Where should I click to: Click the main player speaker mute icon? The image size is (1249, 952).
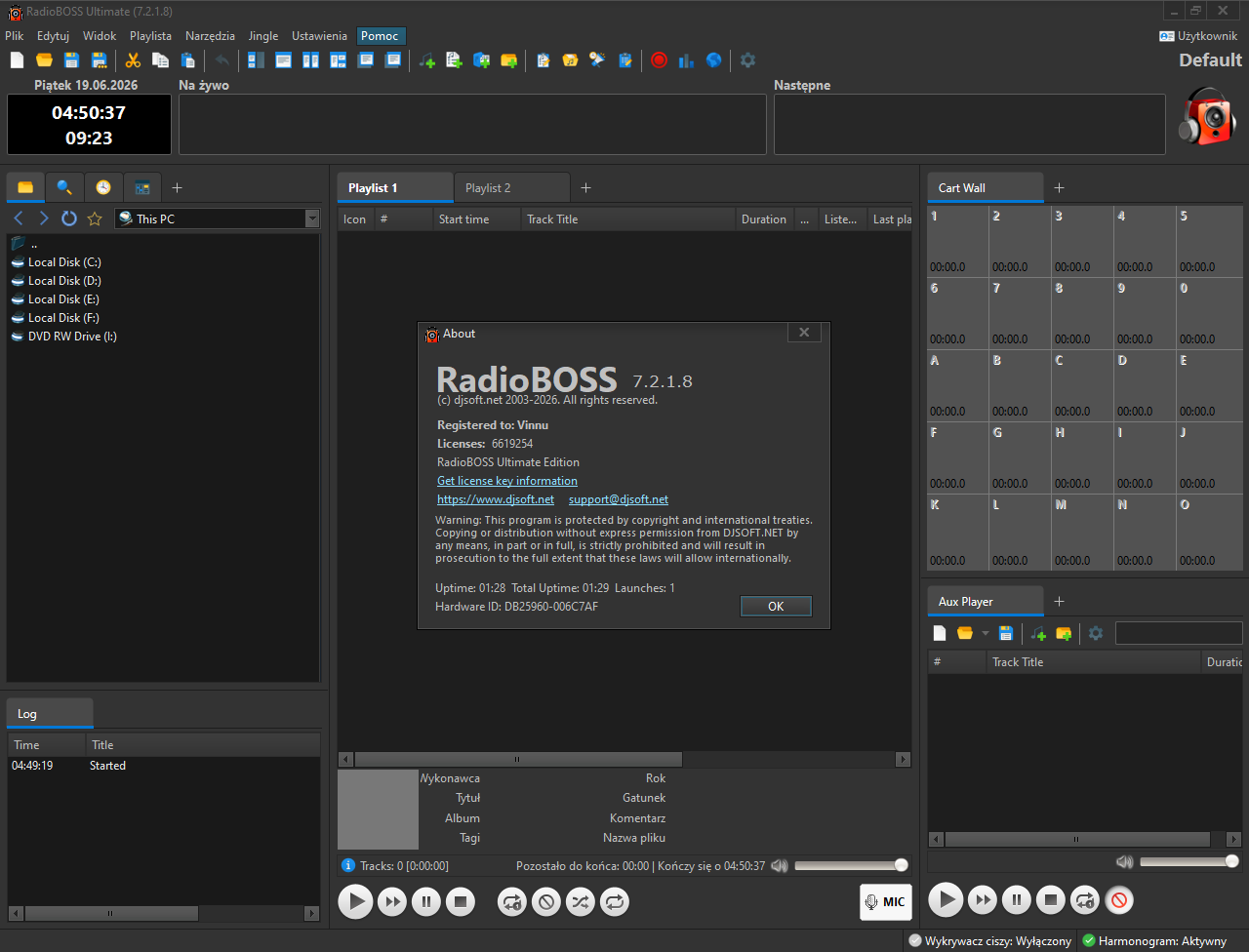pos(779,865)
